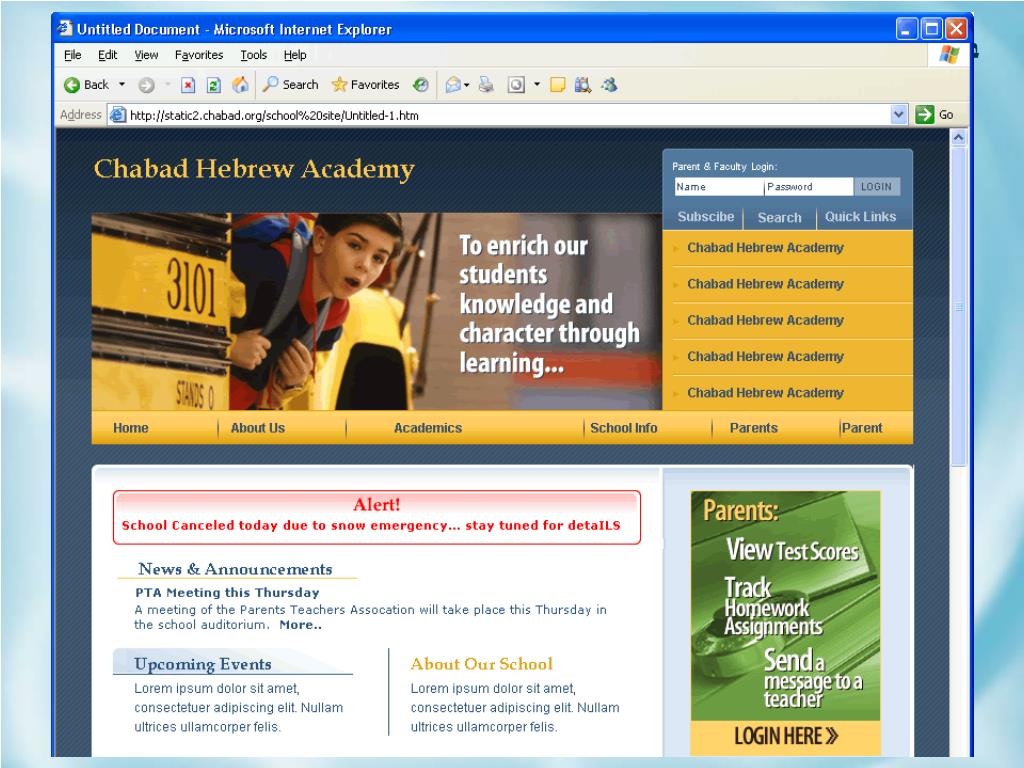1024x768 pixels.
Task: Open the File menu
Action: [x=72, y=56]
